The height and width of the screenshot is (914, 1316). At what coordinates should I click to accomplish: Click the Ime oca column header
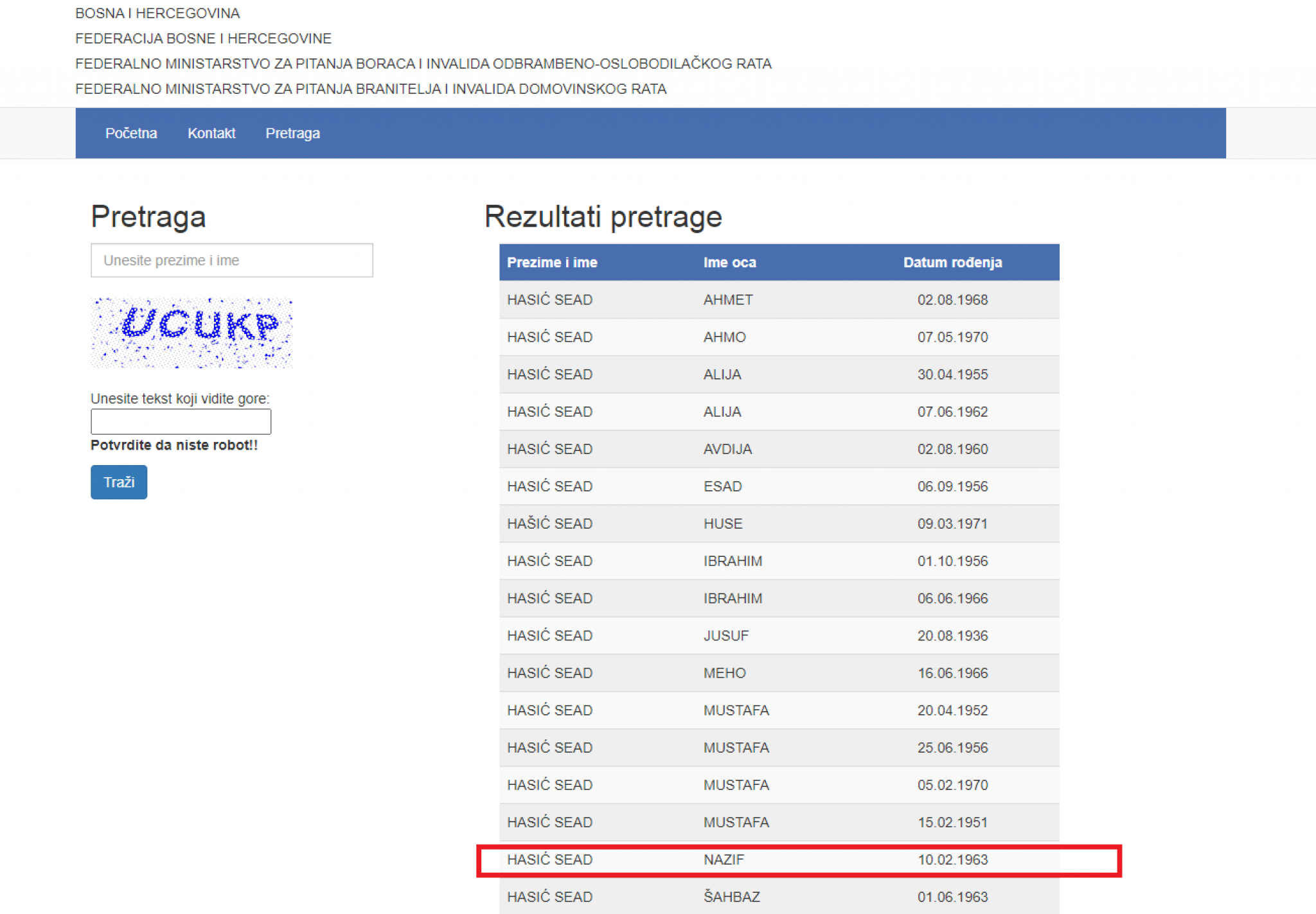pyautogui.click(x=729, y=262)
